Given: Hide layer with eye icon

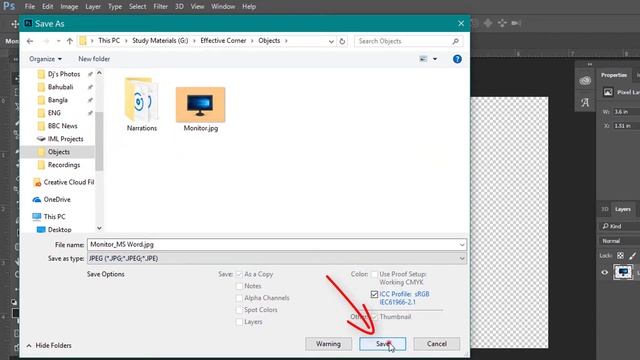Looking at the screenshot, I should click(604, 272).
